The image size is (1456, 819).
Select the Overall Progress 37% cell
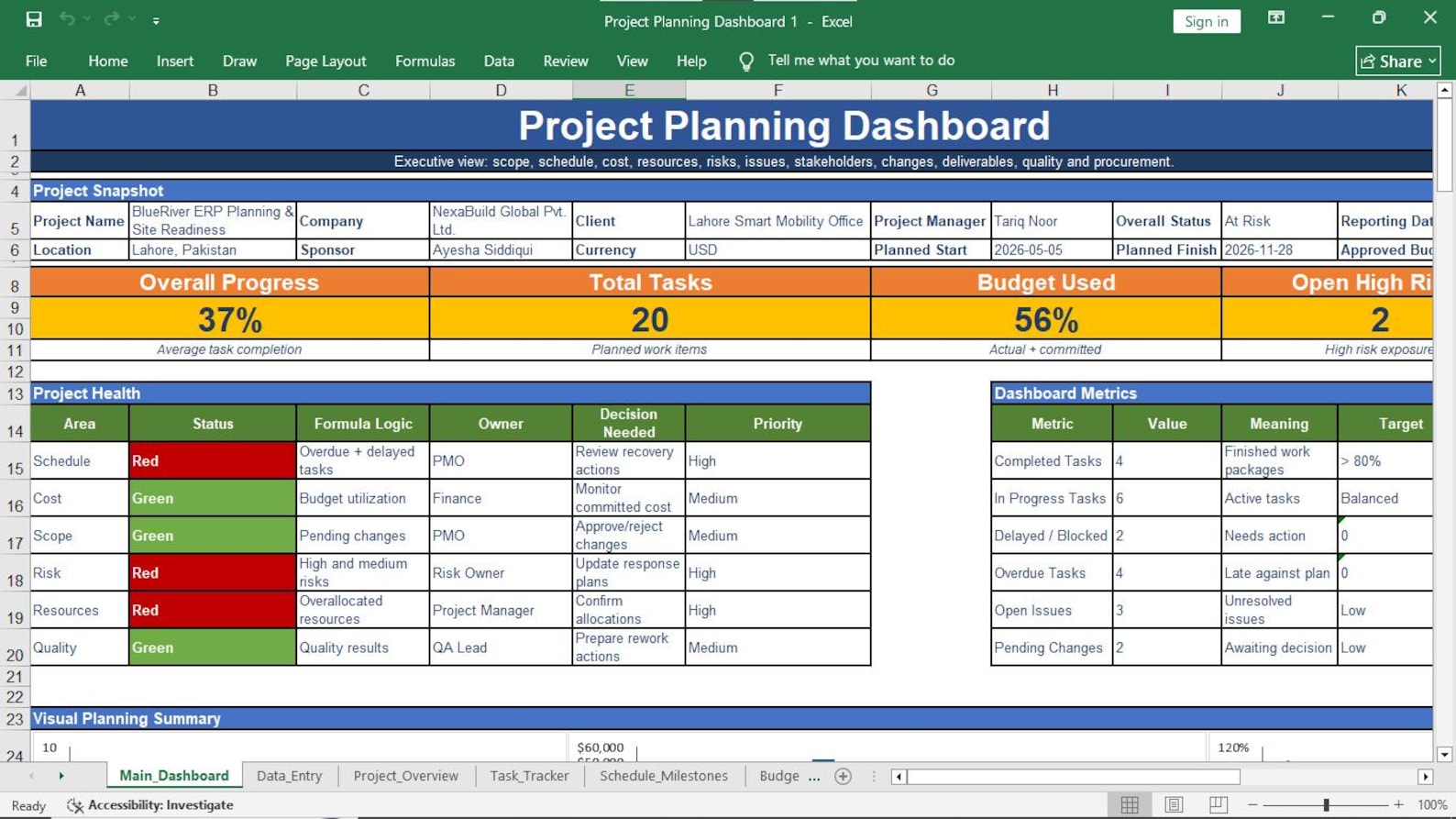[229, 319]
